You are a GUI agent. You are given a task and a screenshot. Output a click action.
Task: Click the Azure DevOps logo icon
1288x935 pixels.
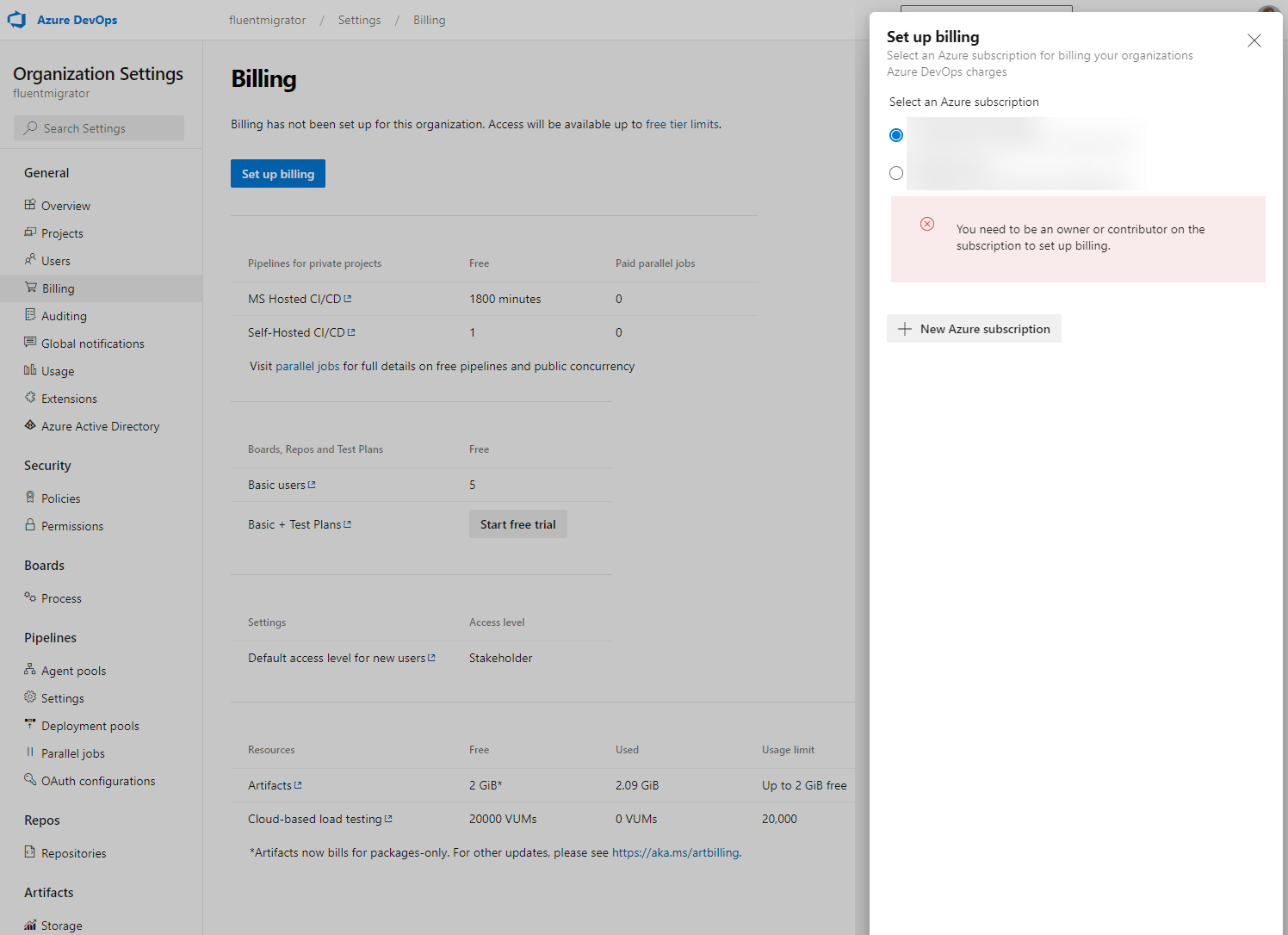click(16, 19)
